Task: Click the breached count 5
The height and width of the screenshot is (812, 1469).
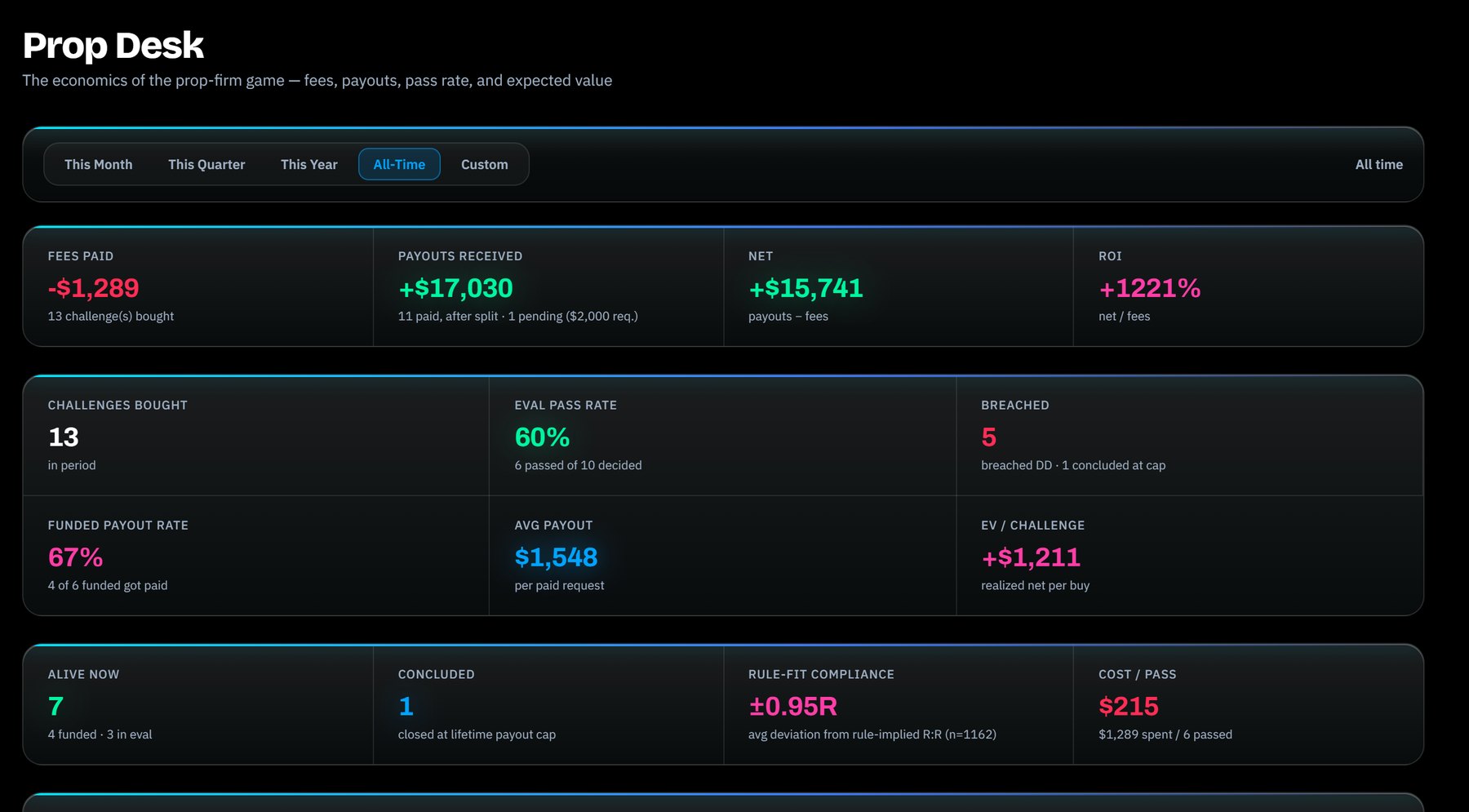Action: [988, 437]
